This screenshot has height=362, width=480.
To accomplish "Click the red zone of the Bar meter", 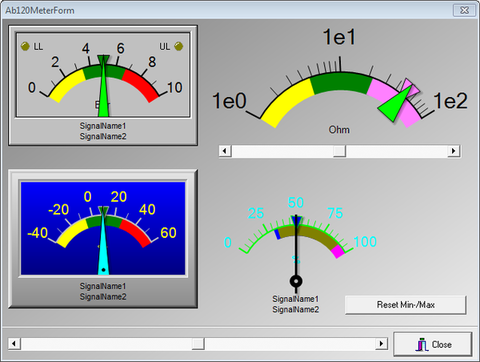I will pyautogui.click(x=141, y=83).
